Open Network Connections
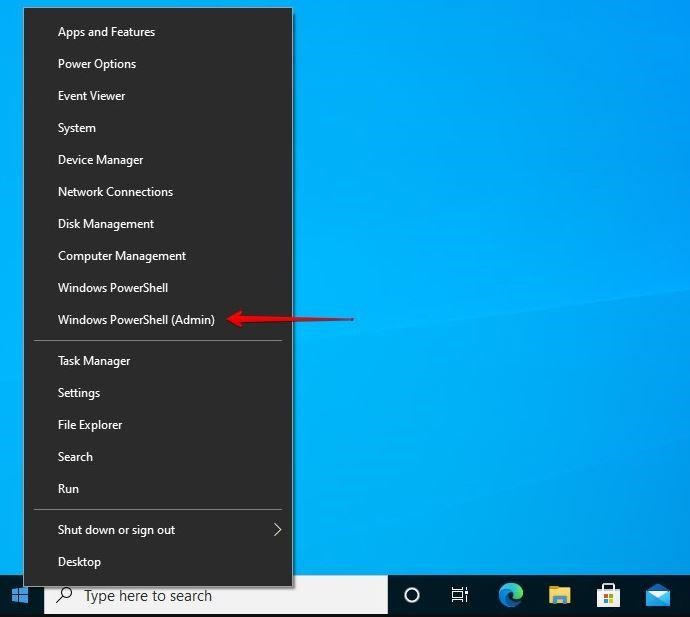 (x=115, y=192)
